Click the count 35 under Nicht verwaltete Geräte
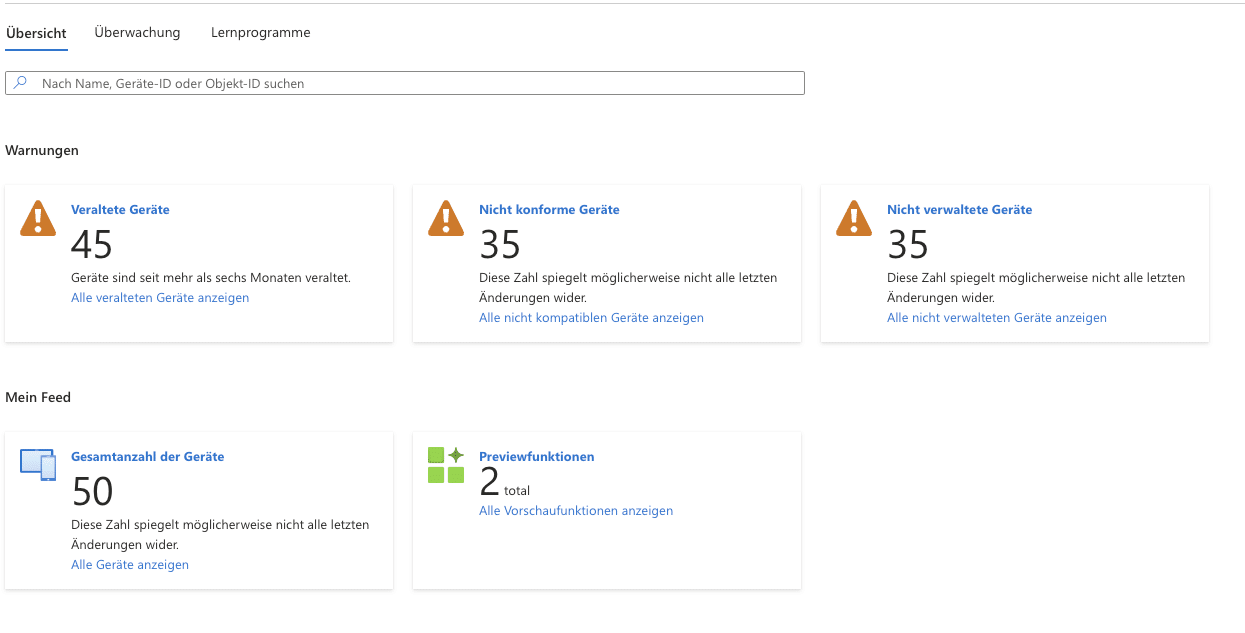The height and width of the screenshot is (633, 1245). pyautogui.click(x=908, y=245)
